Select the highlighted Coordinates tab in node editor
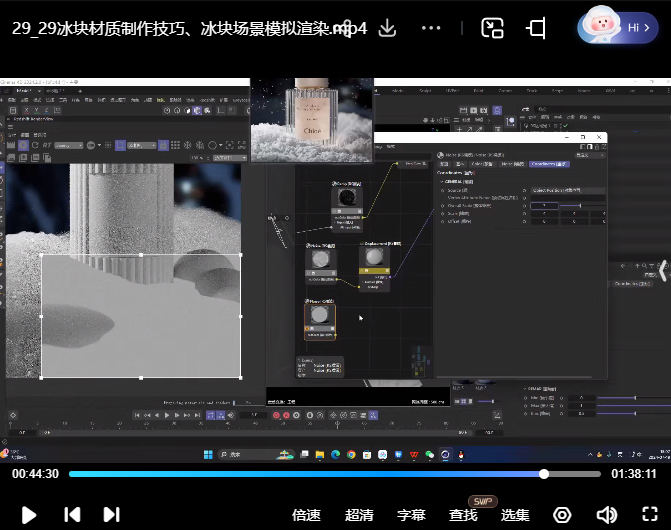Image resolution: width=671 pixels, height=530 pixels. (549, 163)
